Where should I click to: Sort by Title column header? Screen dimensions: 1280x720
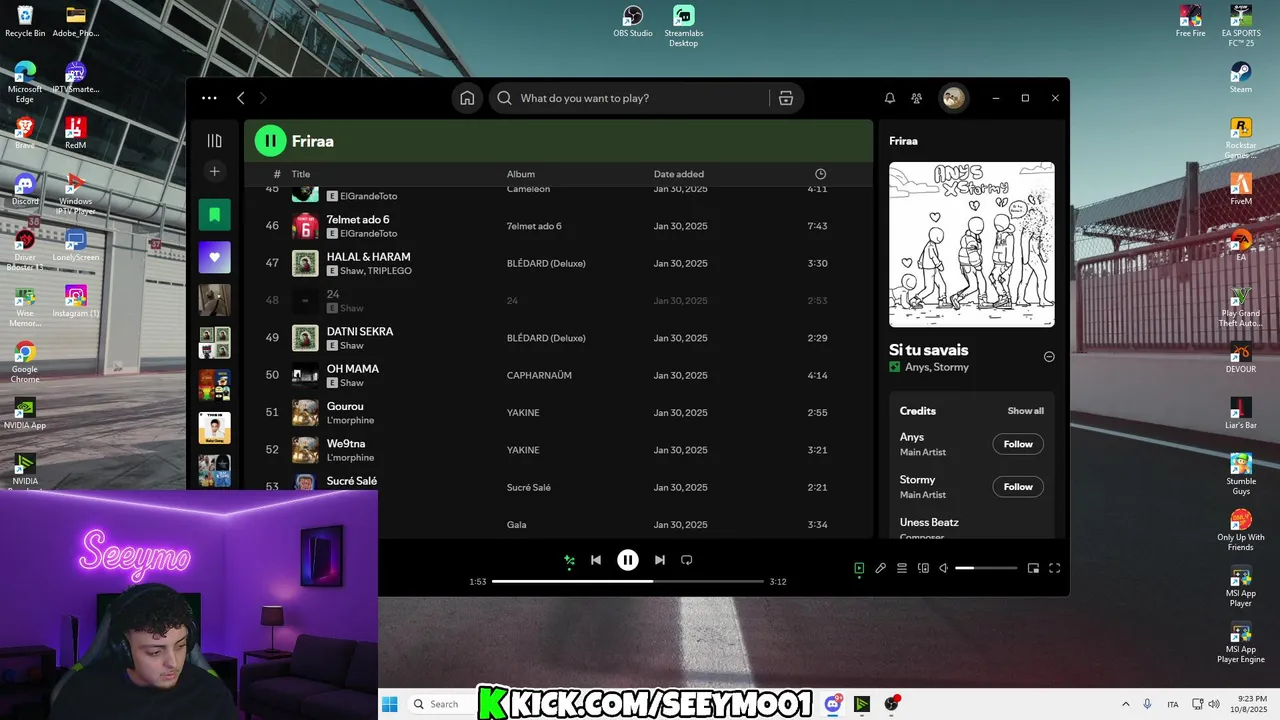click(x=301, y=174)
